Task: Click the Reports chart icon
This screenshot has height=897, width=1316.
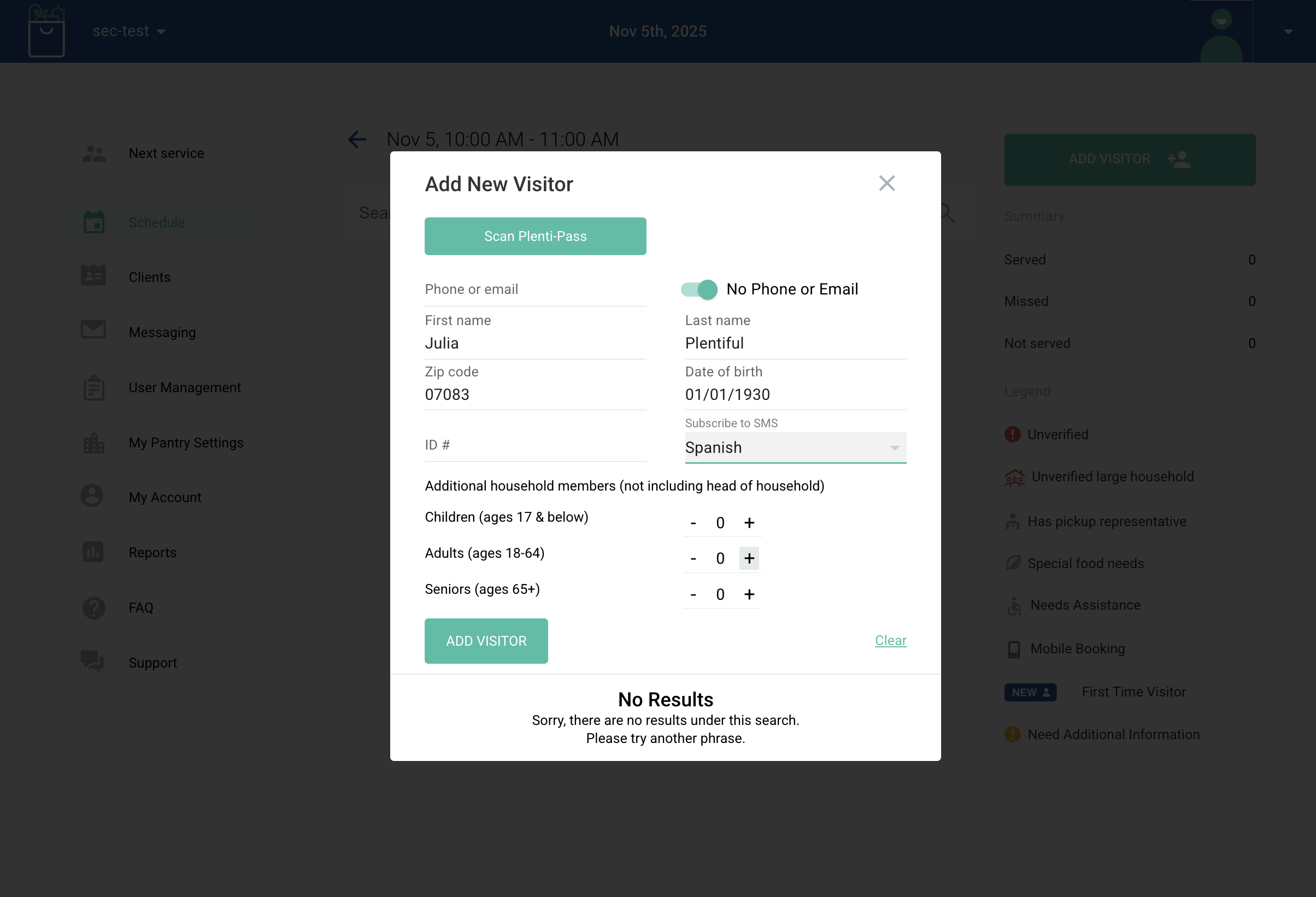Action: (x=93, y=552)
